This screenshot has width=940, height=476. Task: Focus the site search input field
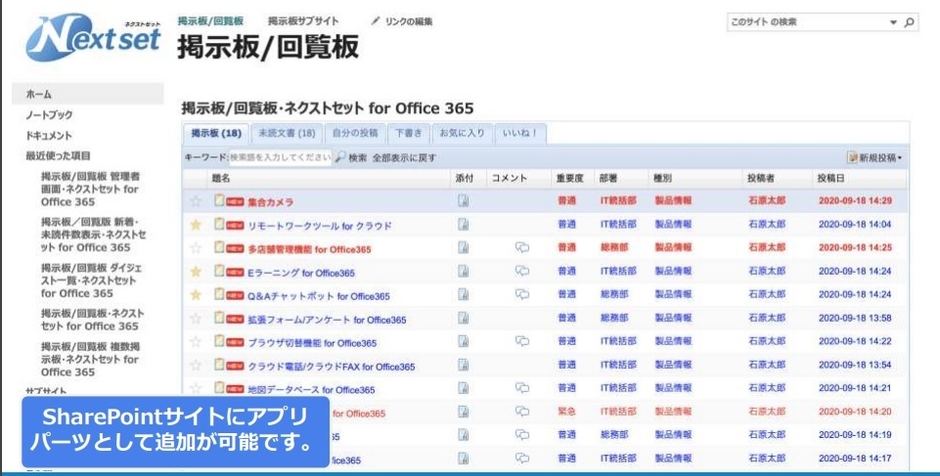(807, 22)
